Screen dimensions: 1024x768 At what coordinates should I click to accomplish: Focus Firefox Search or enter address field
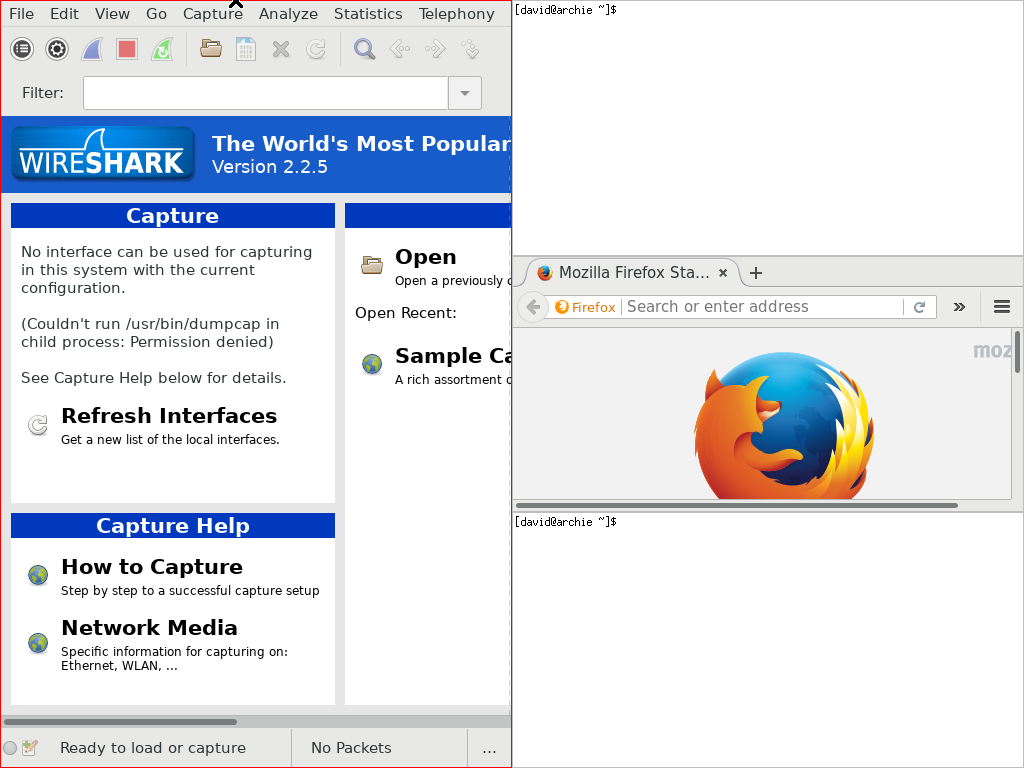(761, 307)
